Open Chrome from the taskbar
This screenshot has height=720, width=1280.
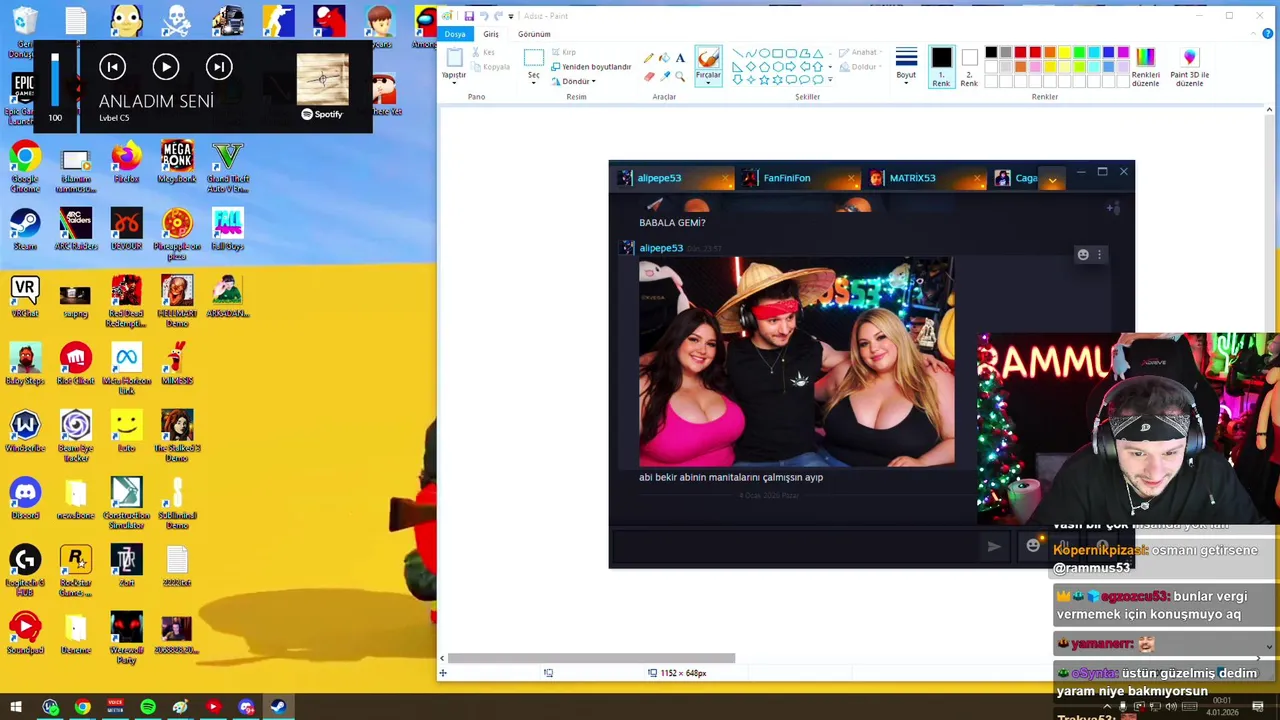click(82, 707)
